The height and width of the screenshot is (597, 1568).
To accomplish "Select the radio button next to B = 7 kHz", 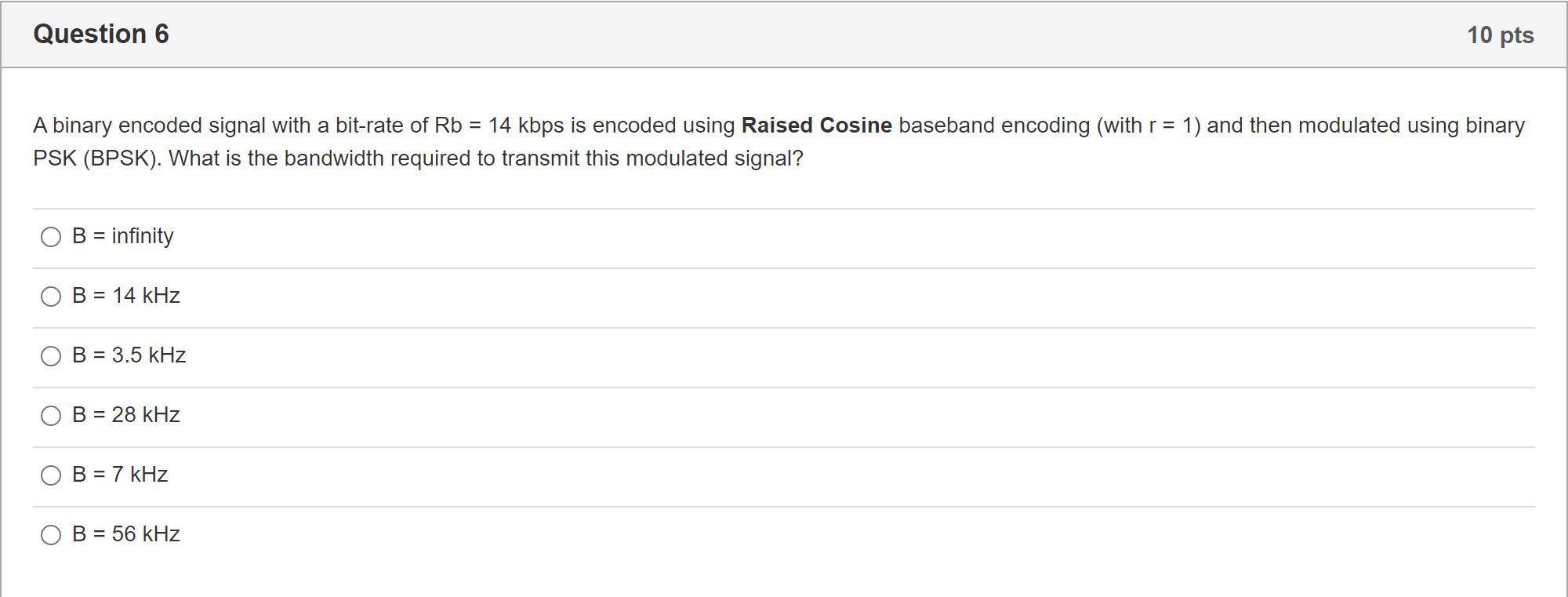I will point(51,475).
